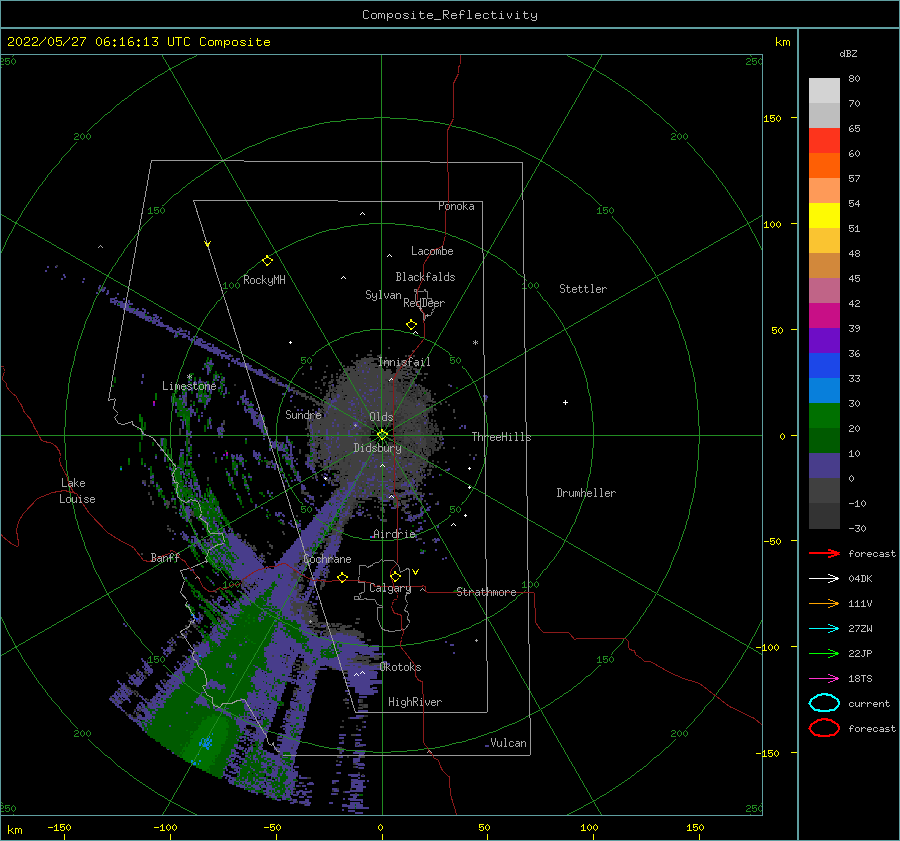Pick the red dBZ legend swatch

coord(824,141)
